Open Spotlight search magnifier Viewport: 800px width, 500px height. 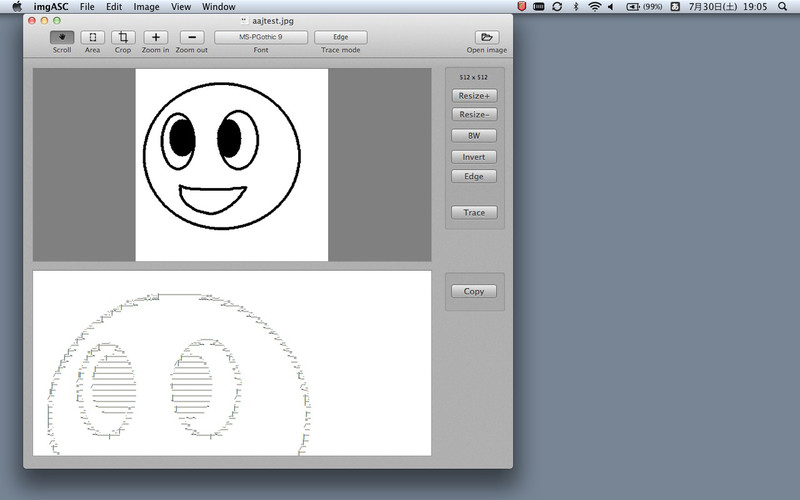pyautogui.click(x=783, y=7)
